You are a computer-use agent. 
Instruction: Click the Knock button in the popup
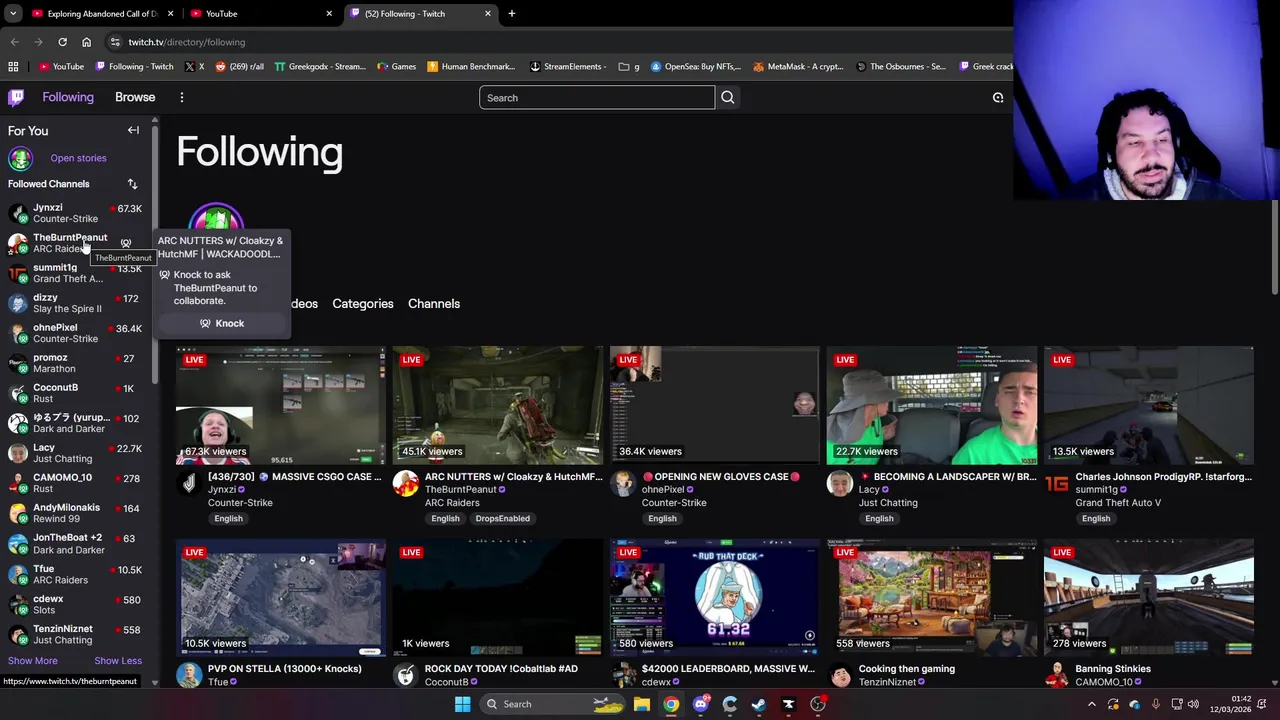(x=222, y=323)
